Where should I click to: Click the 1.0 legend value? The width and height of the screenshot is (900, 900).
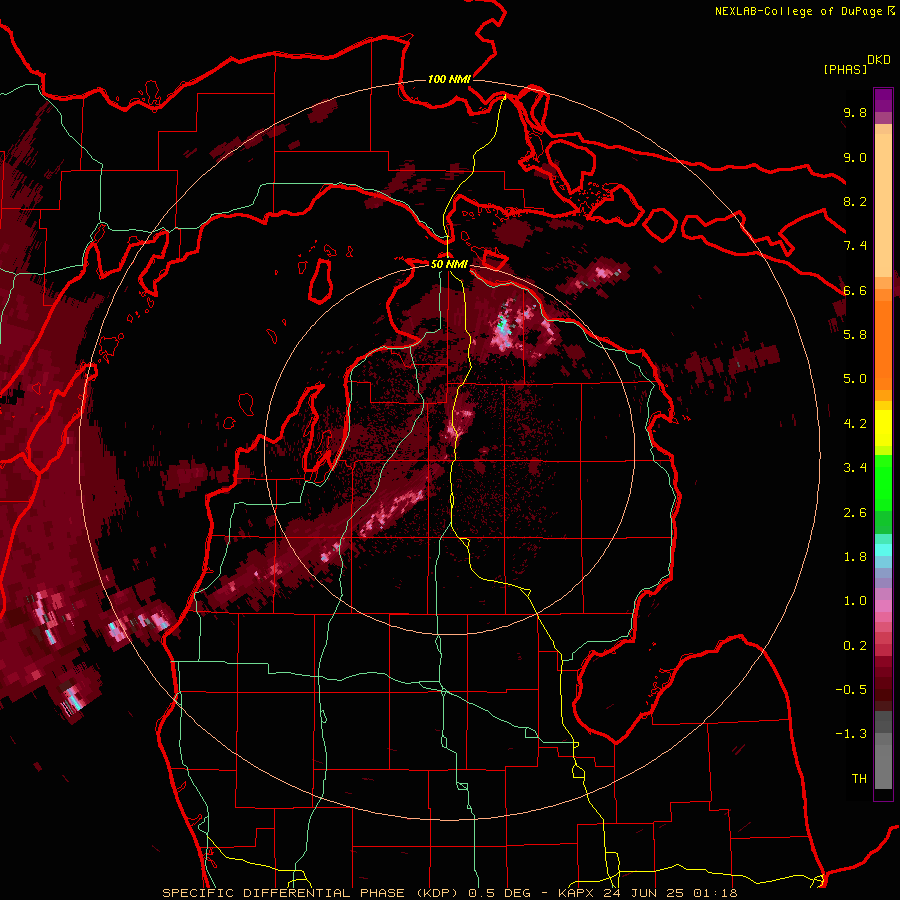[855, 601]
